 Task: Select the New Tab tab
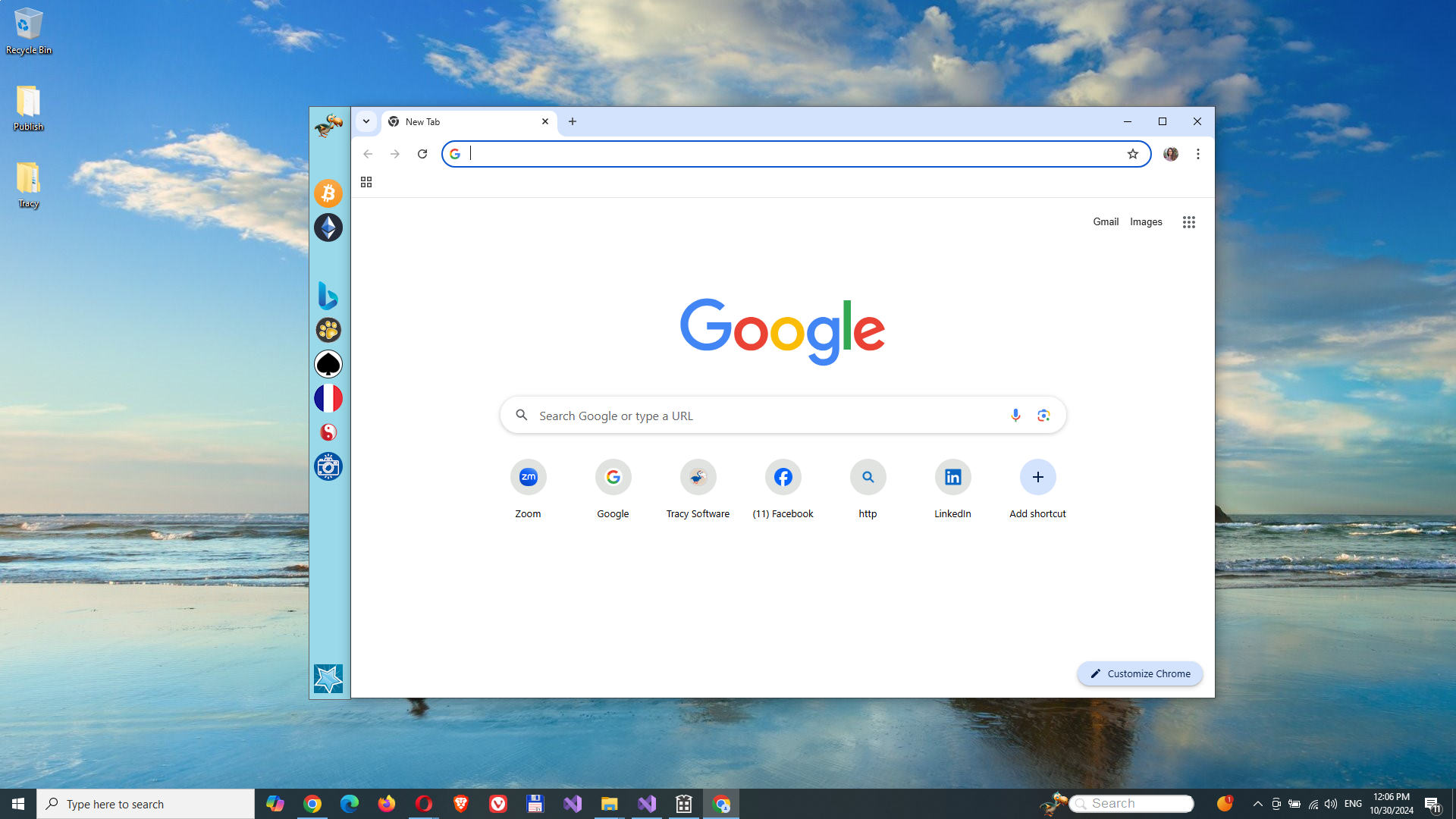pos(469,122)
